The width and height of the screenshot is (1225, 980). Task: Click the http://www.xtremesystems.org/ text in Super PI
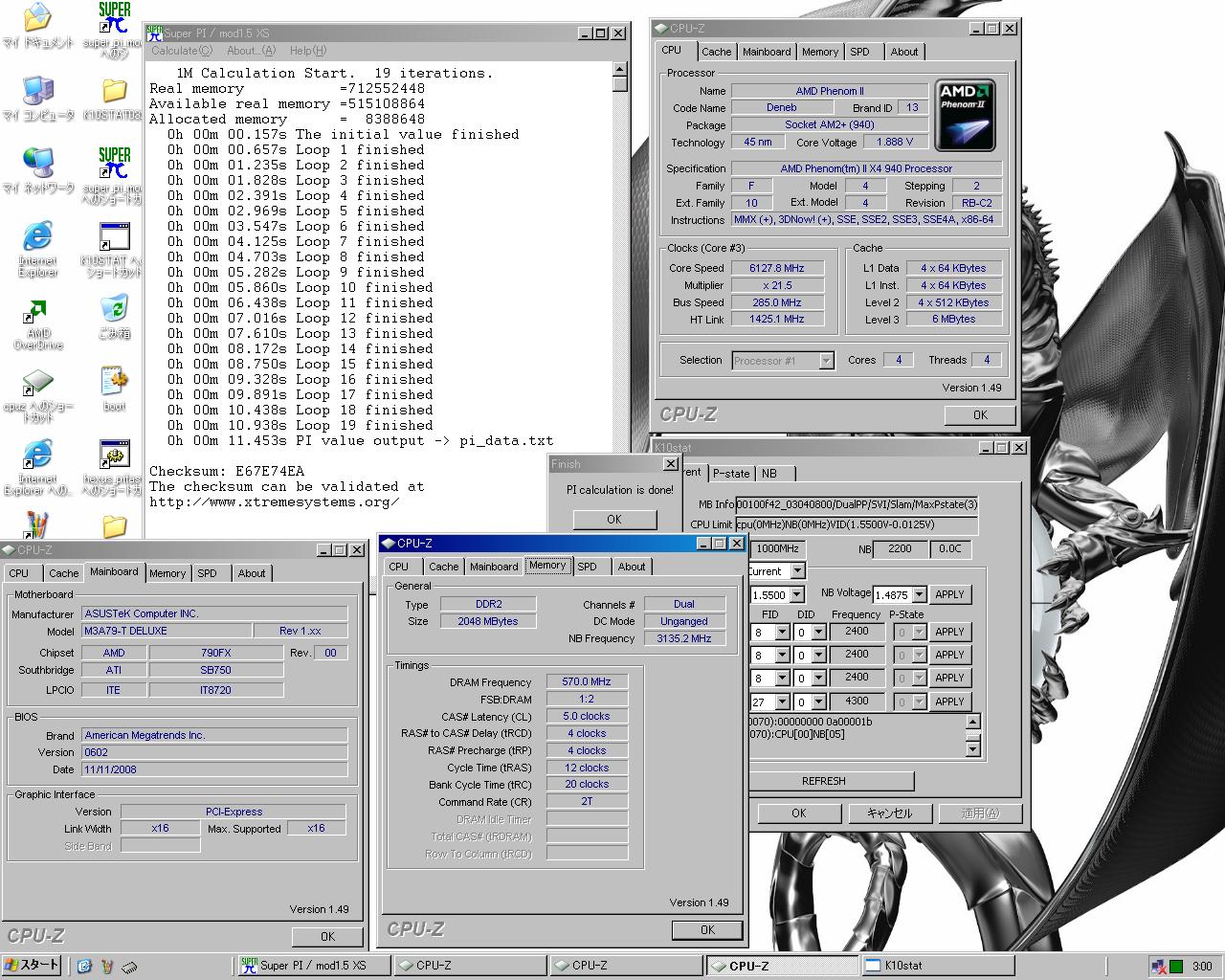click(x=275, y=501)
